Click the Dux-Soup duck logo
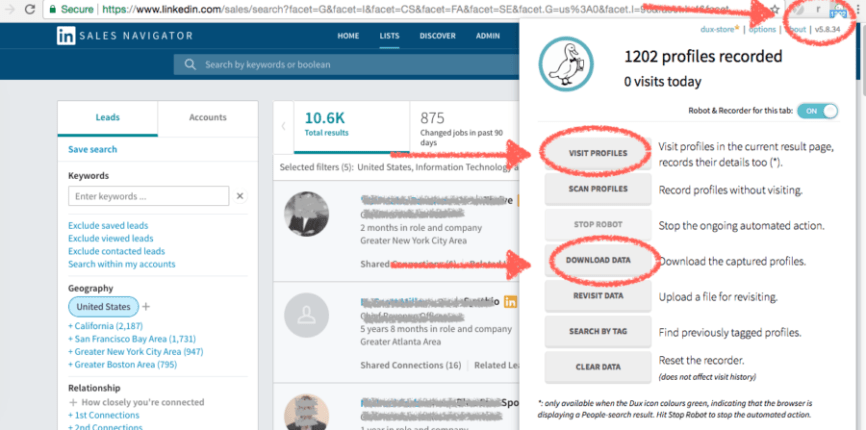Image resolution: width=866 pixels, height=430 pixels. point(566,68)
